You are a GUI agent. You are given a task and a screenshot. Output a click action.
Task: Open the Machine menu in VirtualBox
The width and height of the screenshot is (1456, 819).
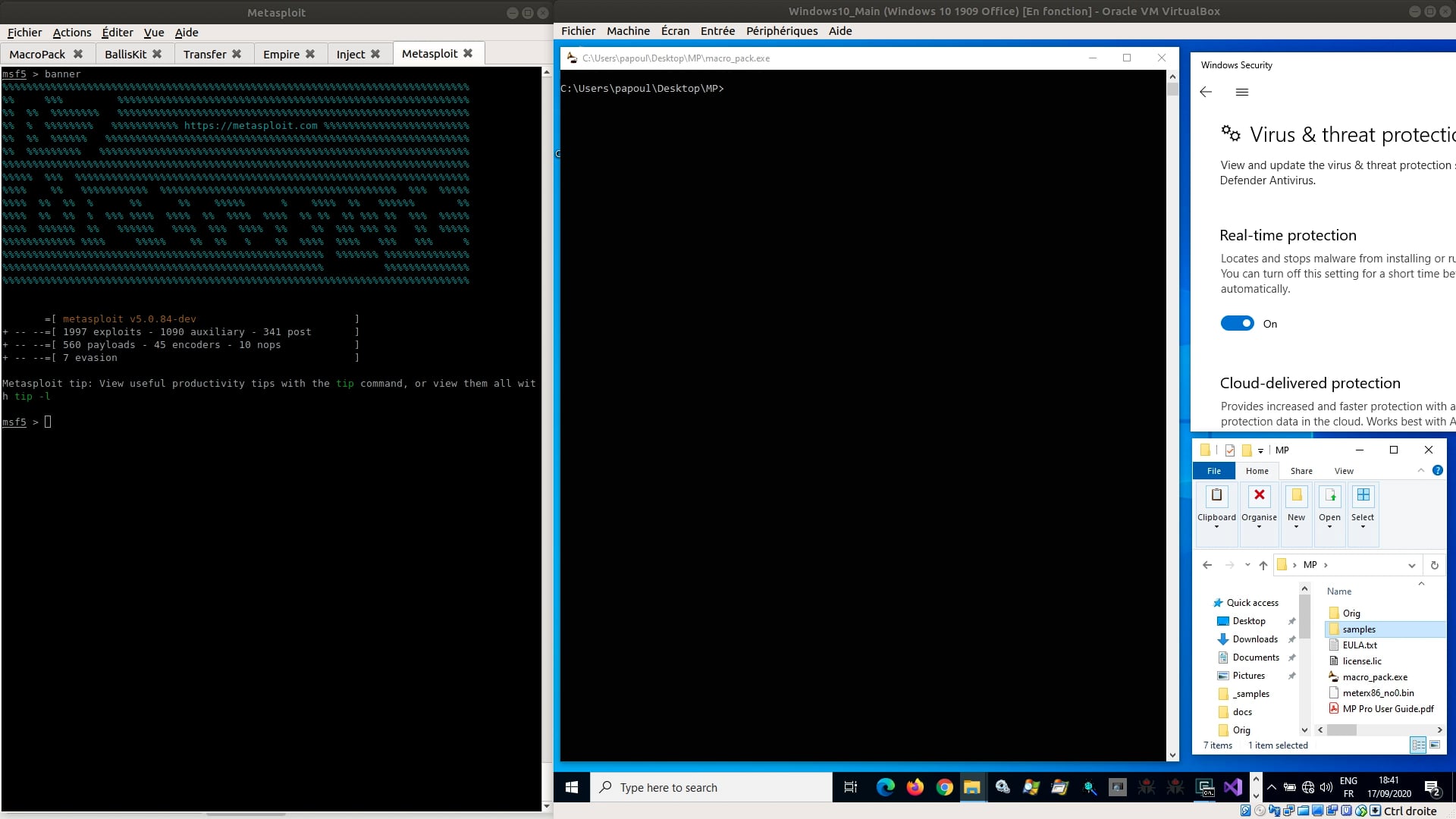[x=628, y=31]
